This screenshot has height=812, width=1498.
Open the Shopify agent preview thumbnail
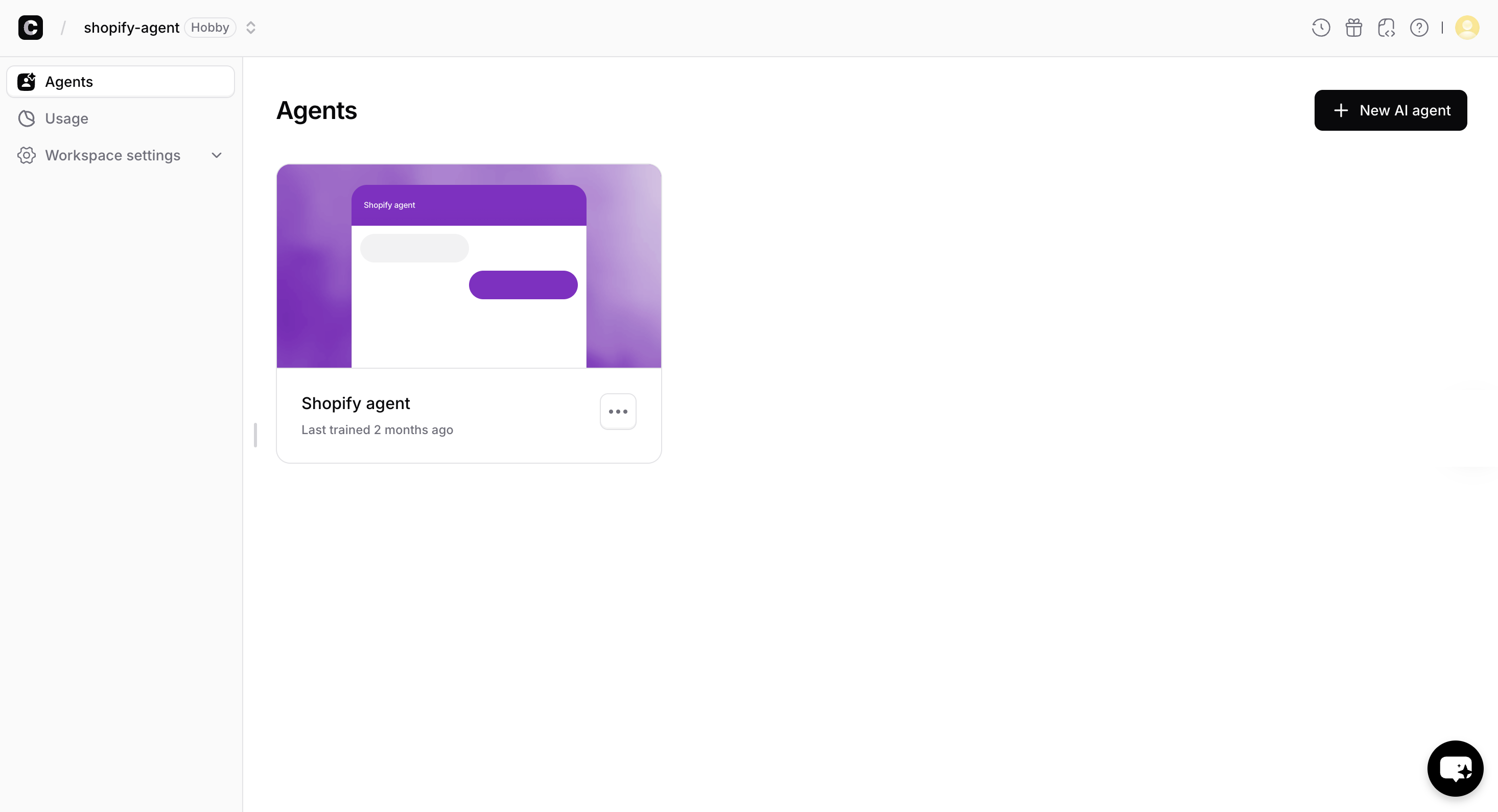point(469,266)
